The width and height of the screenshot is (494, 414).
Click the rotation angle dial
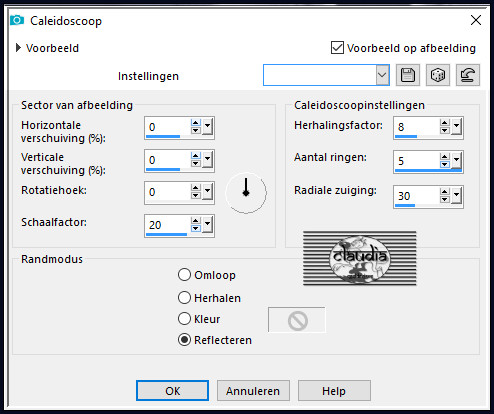[246, 193]
